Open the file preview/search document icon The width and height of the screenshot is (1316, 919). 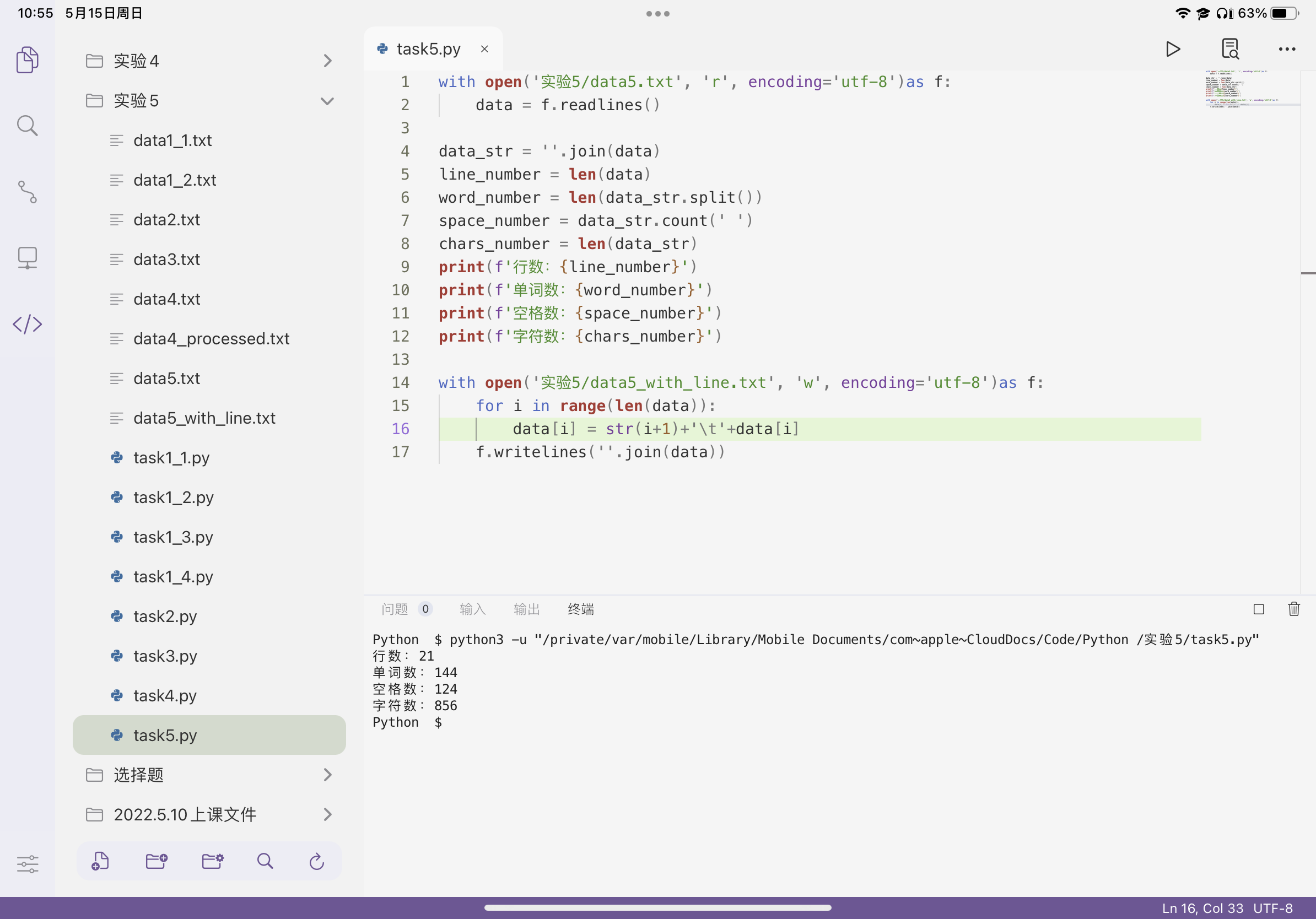pyautogui.click(x=1229, y=49)
